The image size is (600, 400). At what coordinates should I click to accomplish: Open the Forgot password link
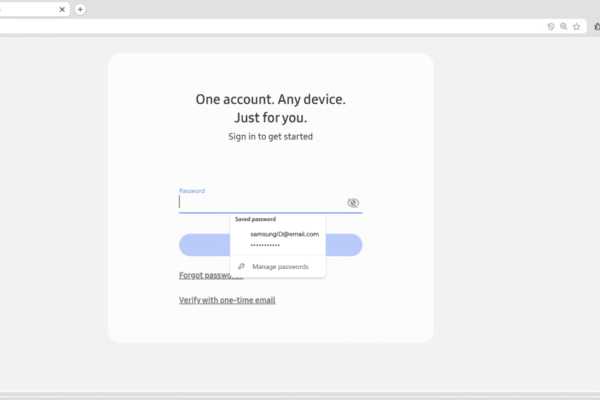[205, 275]
